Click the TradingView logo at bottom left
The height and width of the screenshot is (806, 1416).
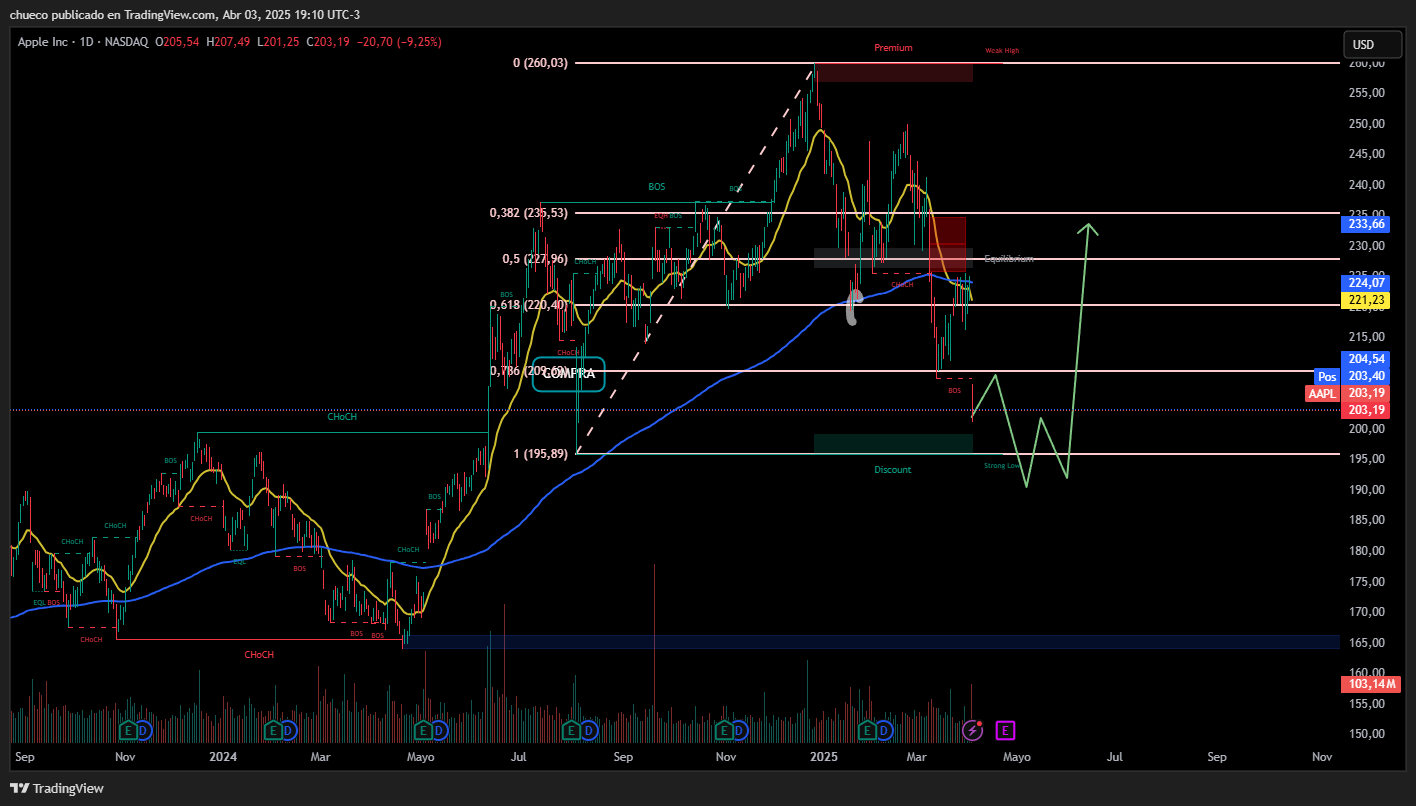(x=57, y=788)
